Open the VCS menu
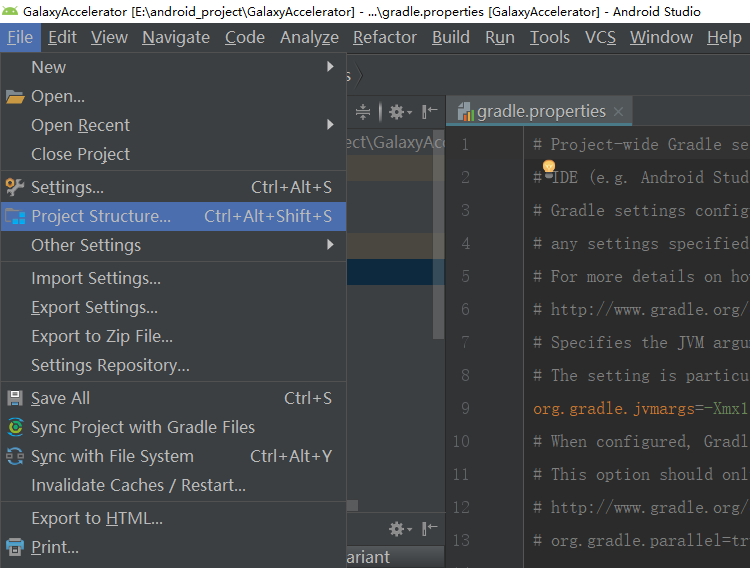The height and width of the screenshot is (568, 750). pos(600,37)
